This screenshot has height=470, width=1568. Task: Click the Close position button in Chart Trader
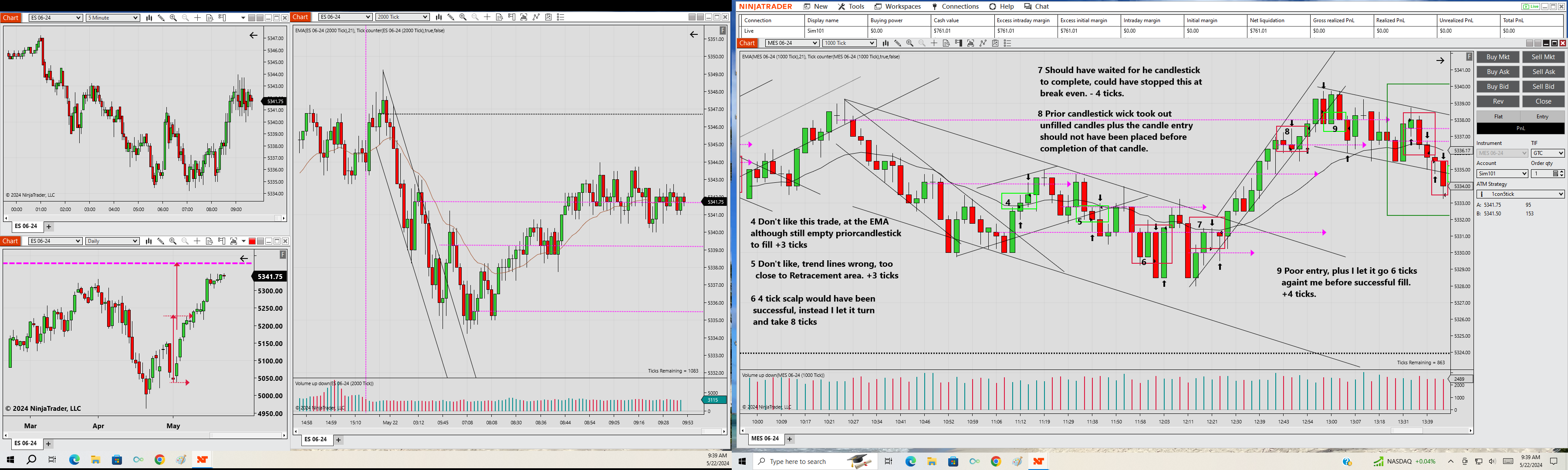click(x=1543, y=101)
